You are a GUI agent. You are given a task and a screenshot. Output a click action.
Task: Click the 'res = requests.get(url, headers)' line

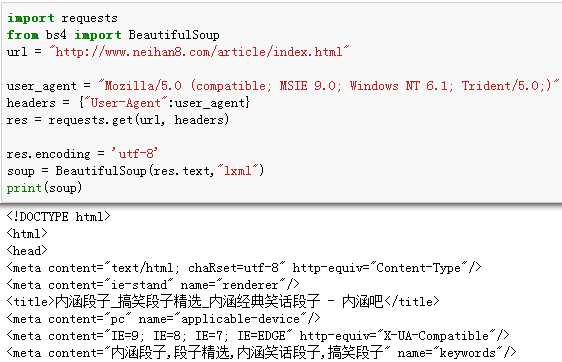(x=118, y=120)
